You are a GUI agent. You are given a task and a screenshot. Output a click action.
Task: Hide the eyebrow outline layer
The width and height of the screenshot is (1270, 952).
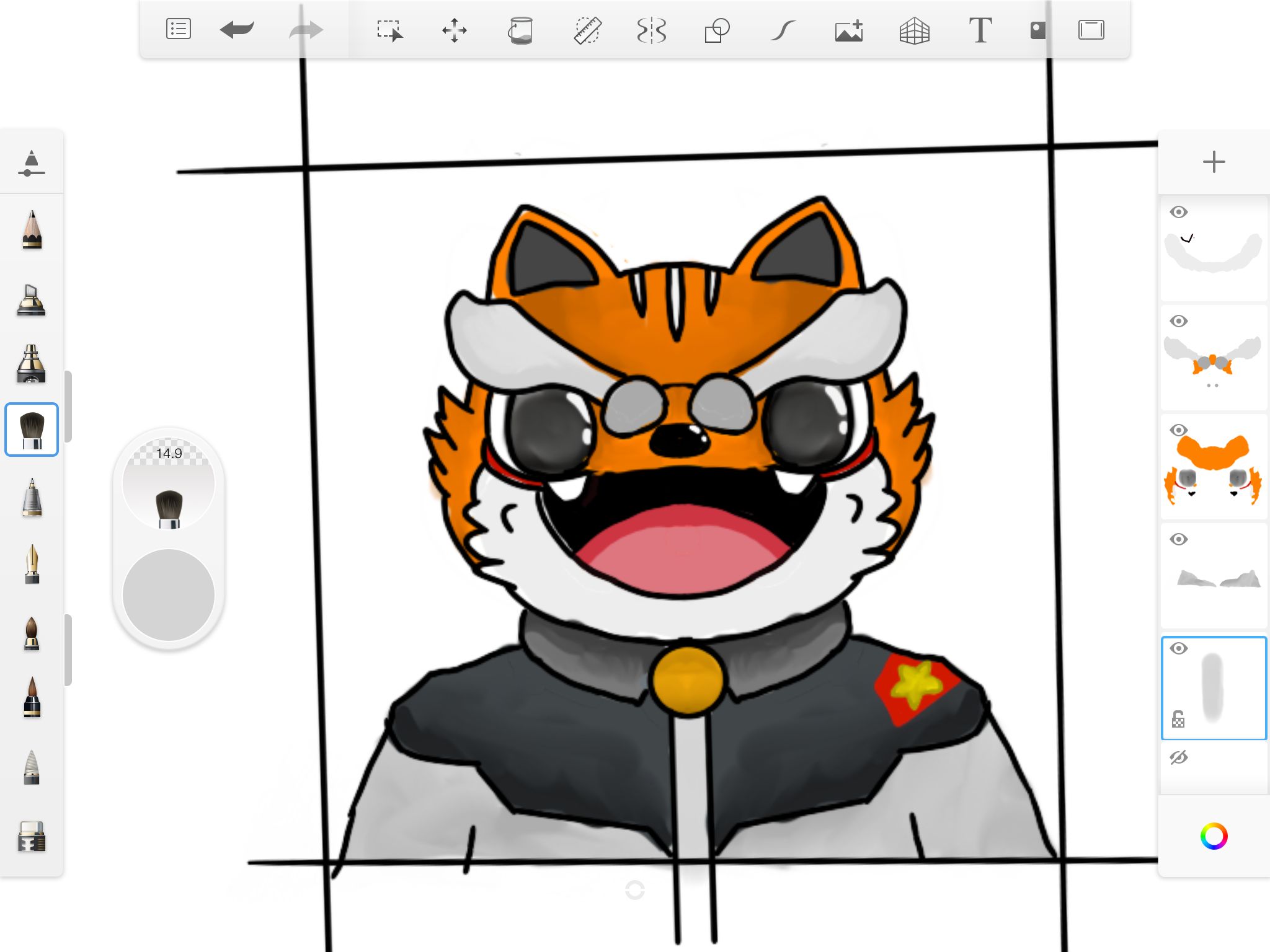tap(1179, 212)
